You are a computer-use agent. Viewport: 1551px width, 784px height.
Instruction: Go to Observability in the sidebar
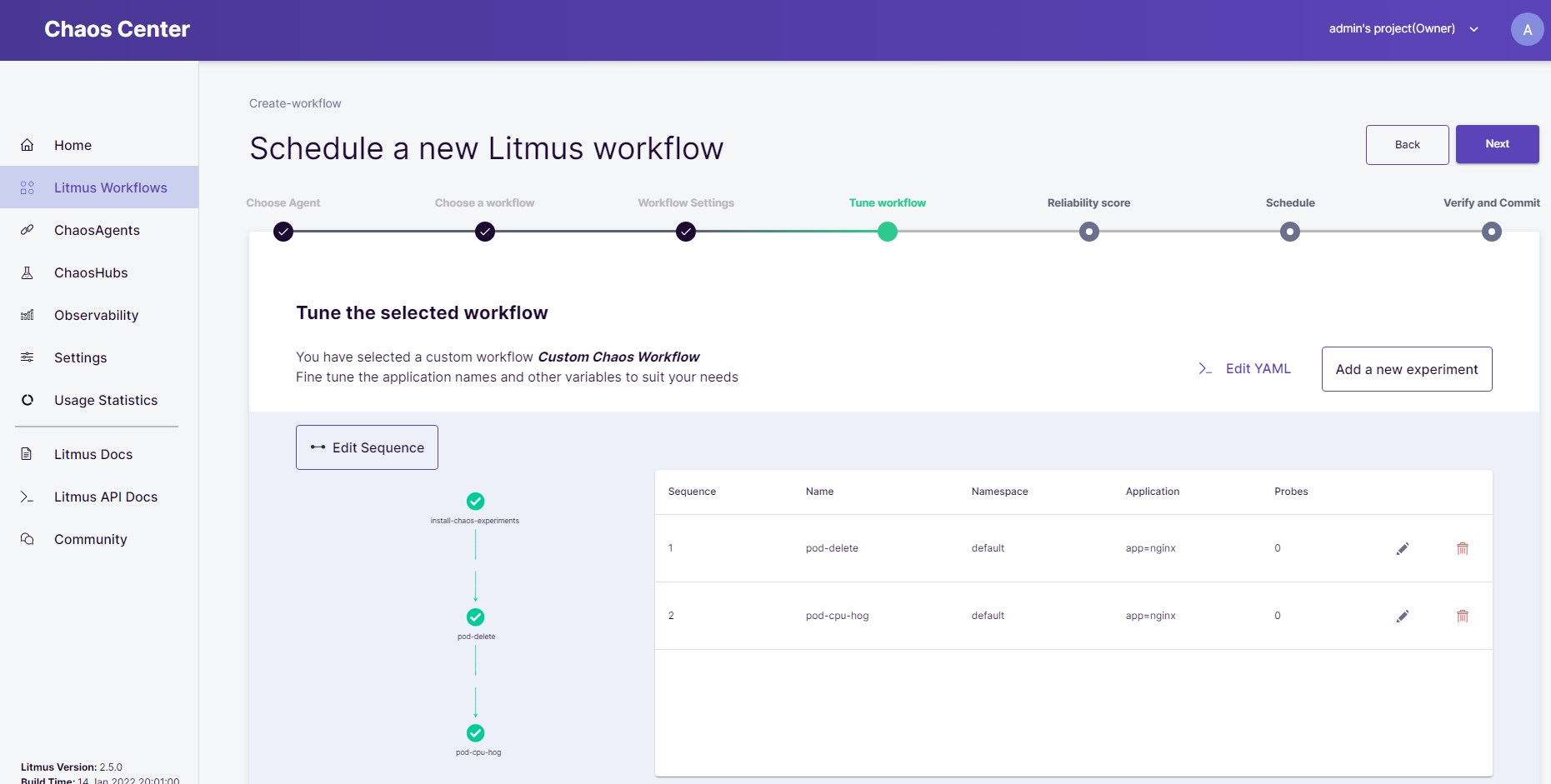pyautogui.click(x=96, y=315)
